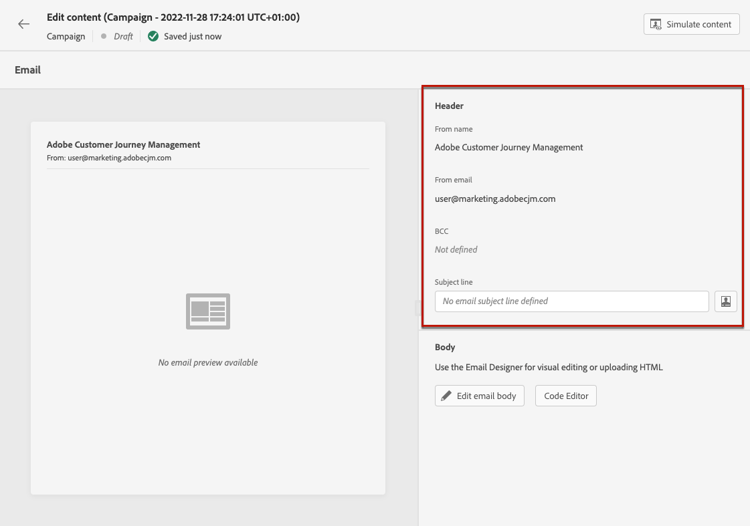The width and height of the screenshot is (750, 526).
Task: Click the From name value in Header
Action: [x=509, y=147]
